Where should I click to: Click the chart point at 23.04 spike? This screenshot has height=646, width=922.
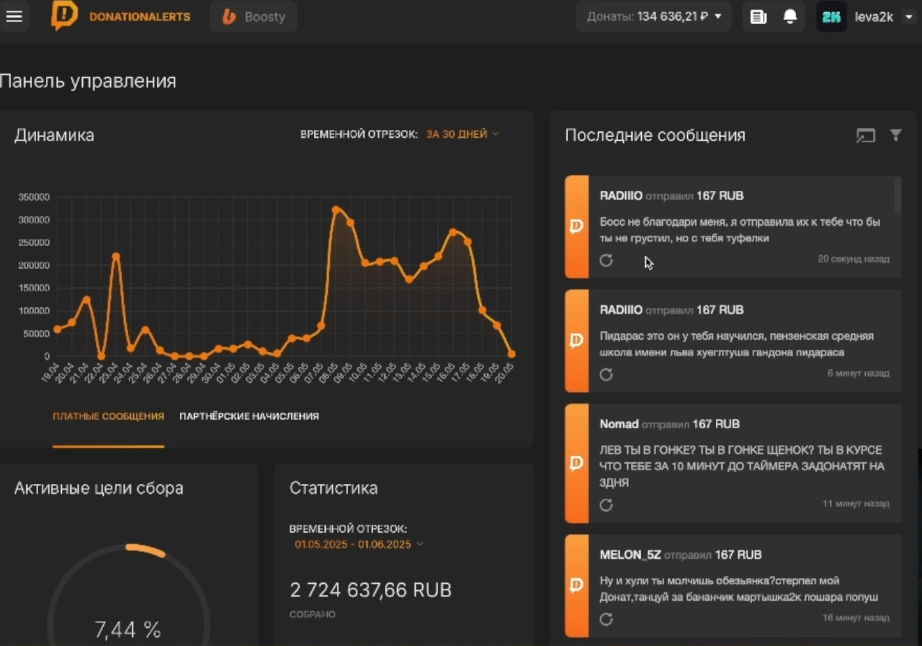[116, 256]
